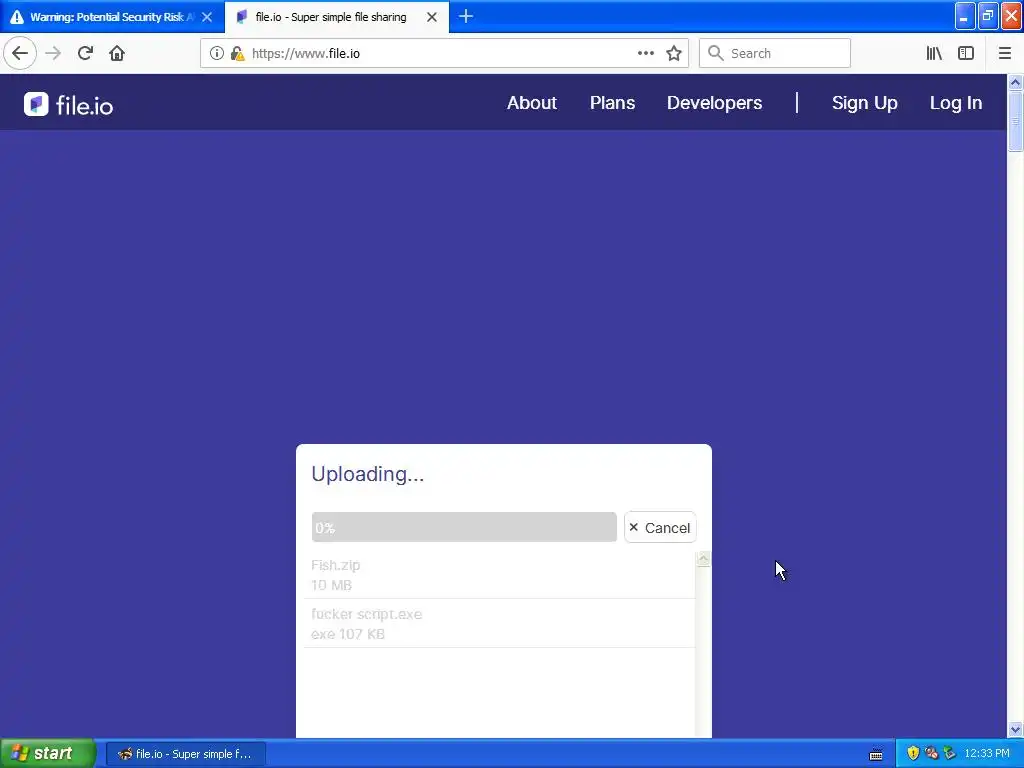Restore down the browser window
1024x768 pixels.
point(987,16)
